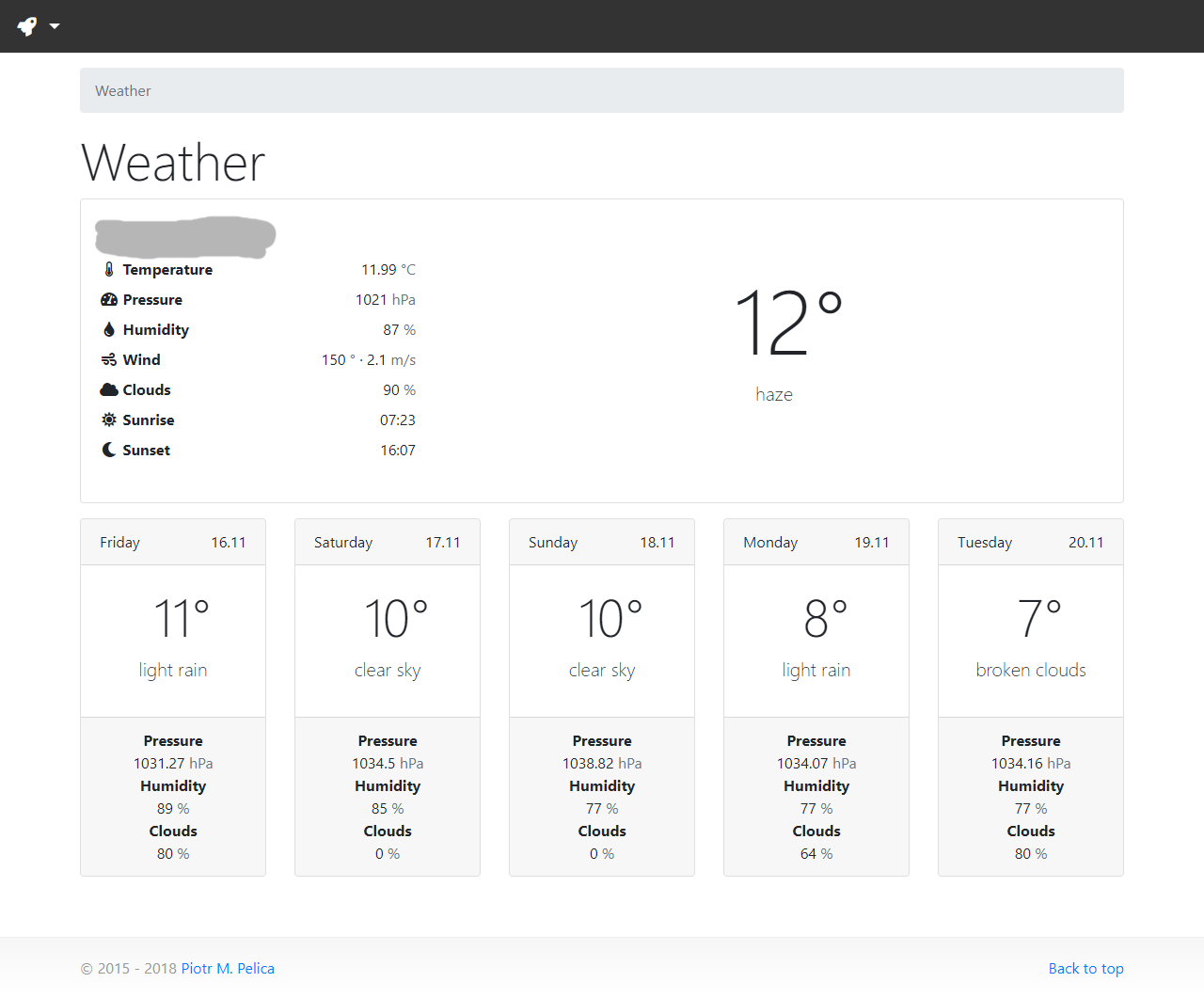
Task: Click the thermometer icon beside Temperature
Action: pyautogui.click(x=109, y=270)
